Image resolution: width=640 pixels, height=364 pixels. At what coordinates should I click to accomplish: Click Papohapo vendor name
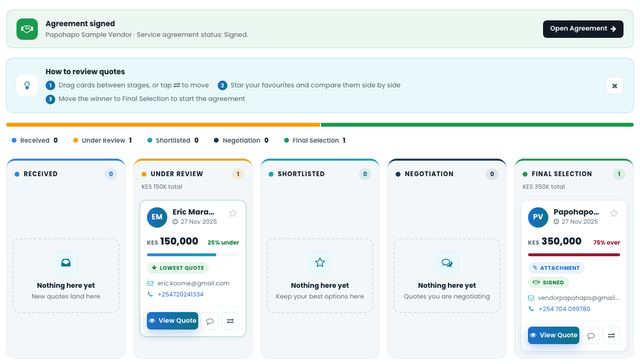click(x=576, y=212)
